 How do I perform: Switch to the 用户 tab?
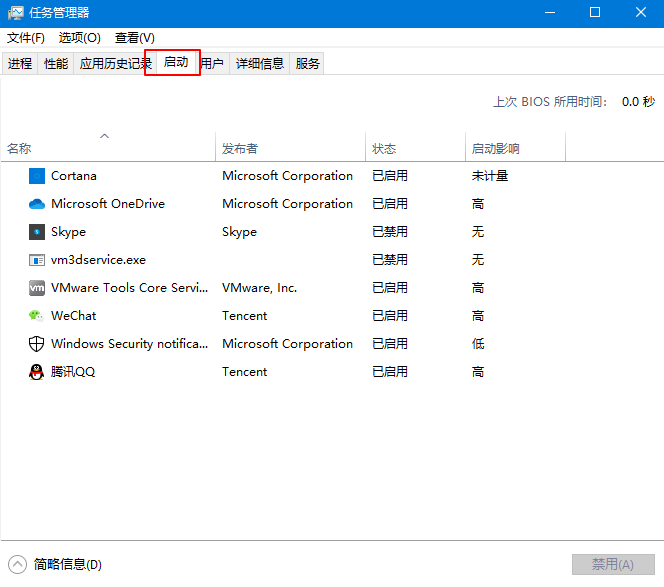pyautogui.click(x=213, y=64)
